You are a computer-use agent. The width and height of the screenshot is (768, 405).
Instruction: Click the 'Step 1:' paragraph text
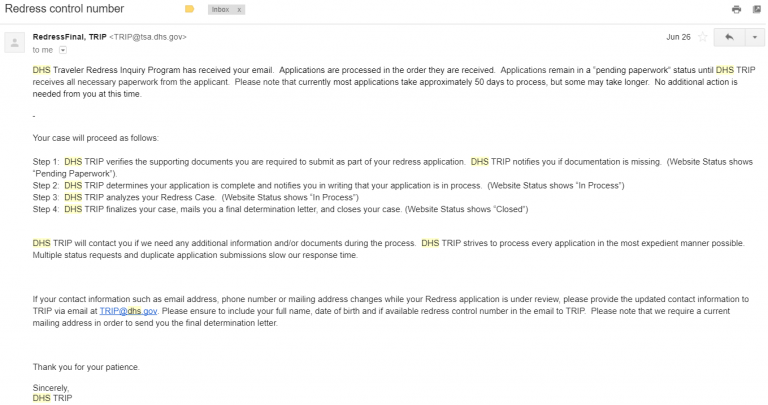tap(300, 161)
